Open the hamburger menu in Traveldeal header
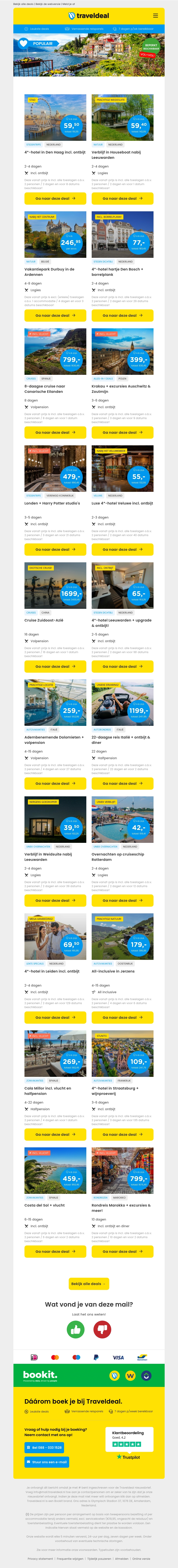Image resolution: width=178 pixels, height=1568 pixels. pyautogui.click(x=156, y=16)
